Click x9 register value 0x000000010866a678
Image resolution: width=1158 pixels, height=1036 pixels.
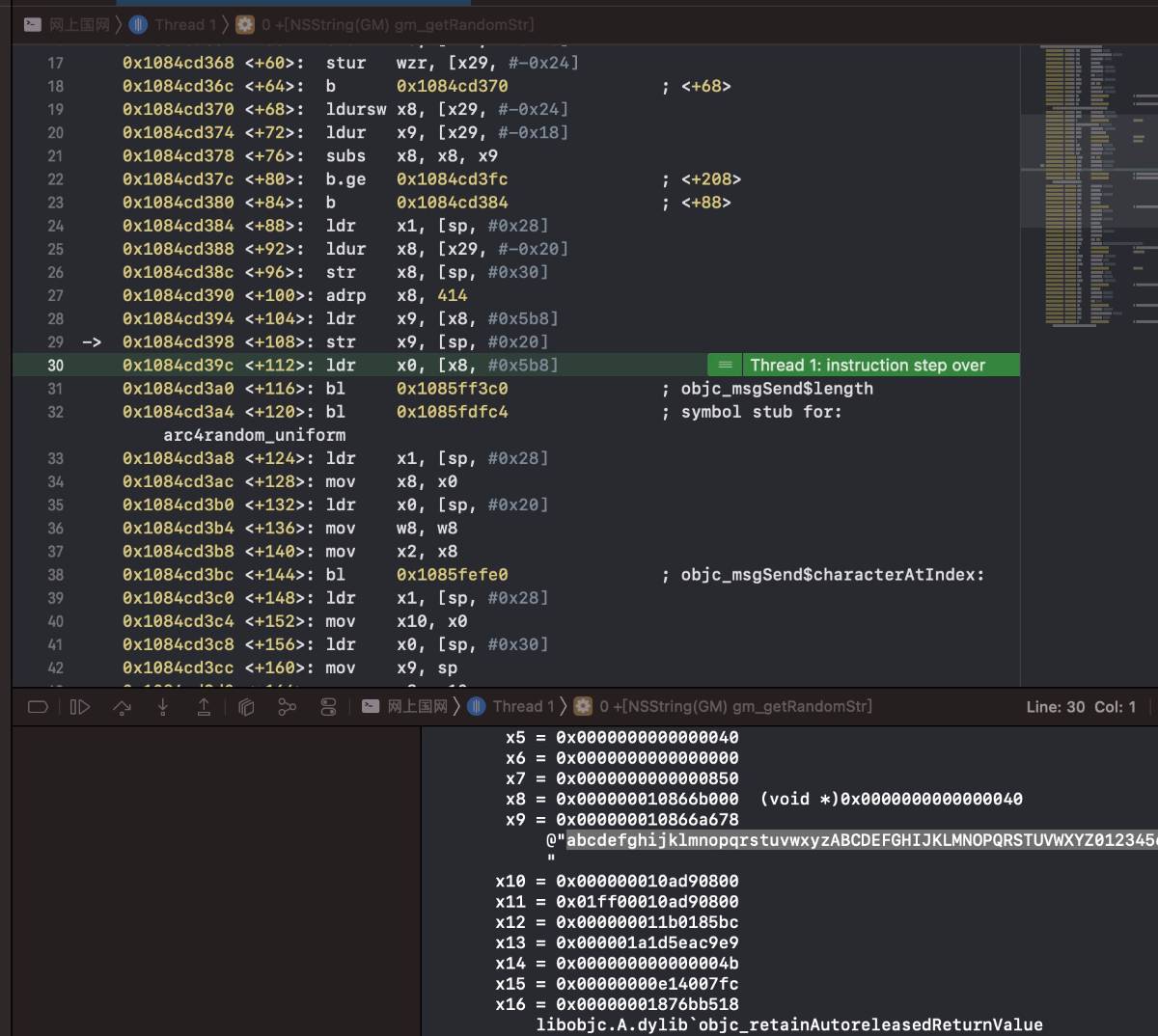click(x=648, y=820)
